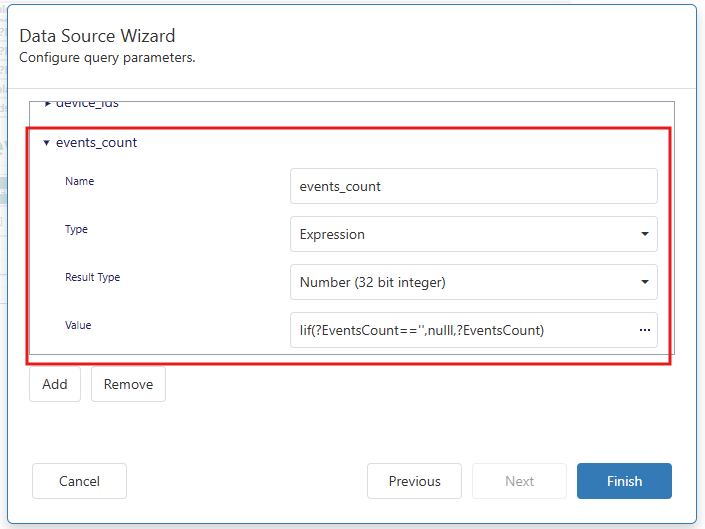Click the Configure query parameters subtitle
Image resolution: width=705 pixels, height=529 pixels.
[107, 58]
